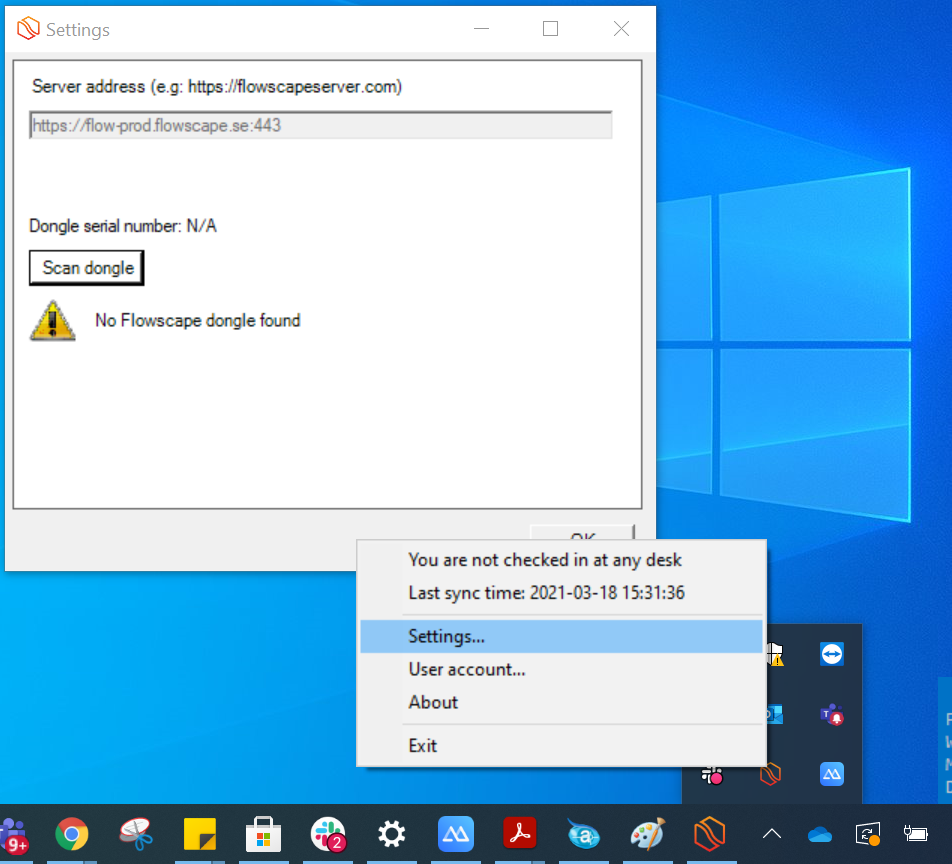Switch to Flowscape app in the taskbar
The height and width of the screenshot is (864, 952).
(x=710, y=834)
